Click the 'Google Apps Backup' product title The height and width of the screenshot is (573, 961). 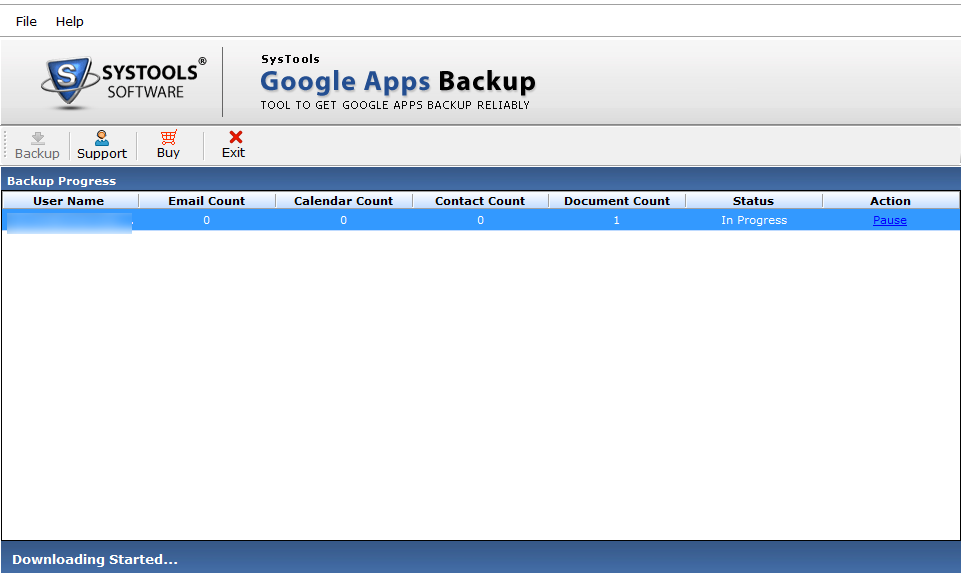coord(398,82)
